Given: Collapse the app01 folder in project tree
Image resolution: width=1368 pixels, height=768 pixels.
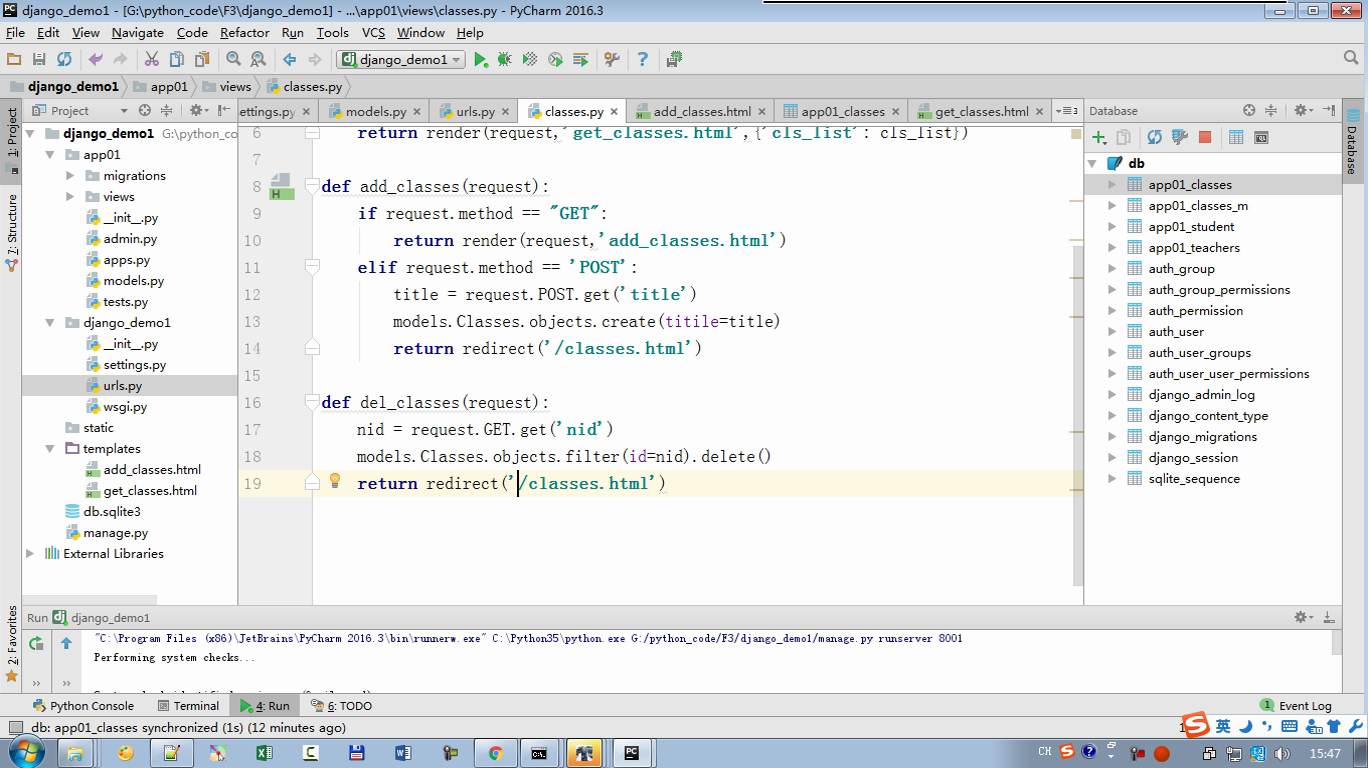Looking at the screenshot, I should pos(50,155).
